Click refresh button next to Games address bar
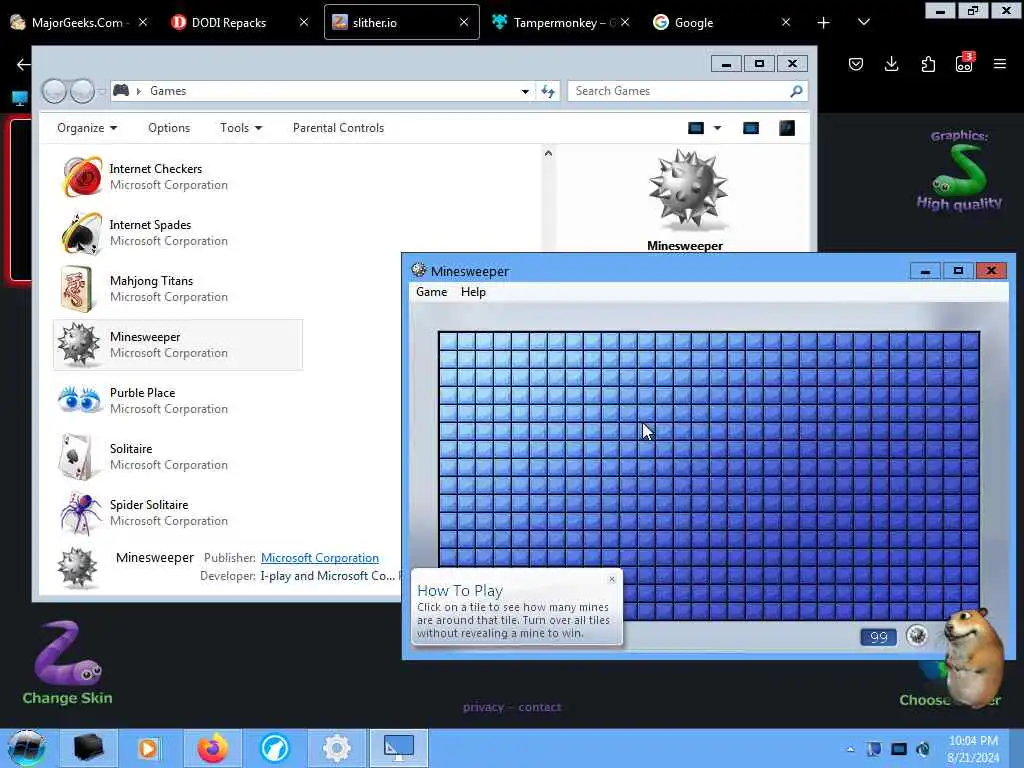The width and height of the screenshot is (1024, 768). coord(547,91)
